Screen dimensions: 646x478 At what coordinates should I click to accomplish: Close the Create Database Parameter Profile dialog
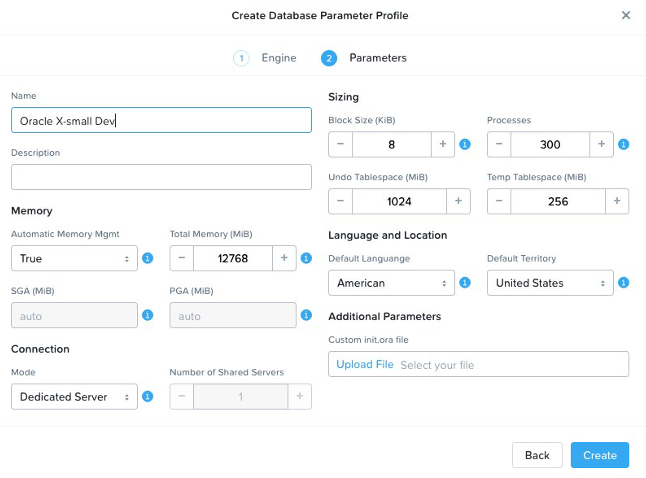[x=626, y=15]
